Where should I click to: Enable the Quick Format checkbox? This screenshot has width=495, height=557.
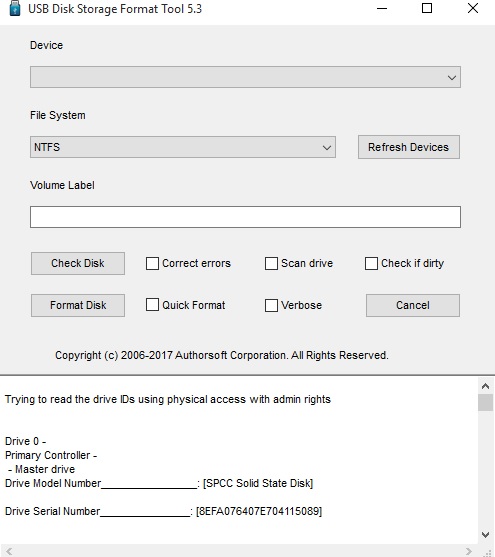[x=152, y=305]
